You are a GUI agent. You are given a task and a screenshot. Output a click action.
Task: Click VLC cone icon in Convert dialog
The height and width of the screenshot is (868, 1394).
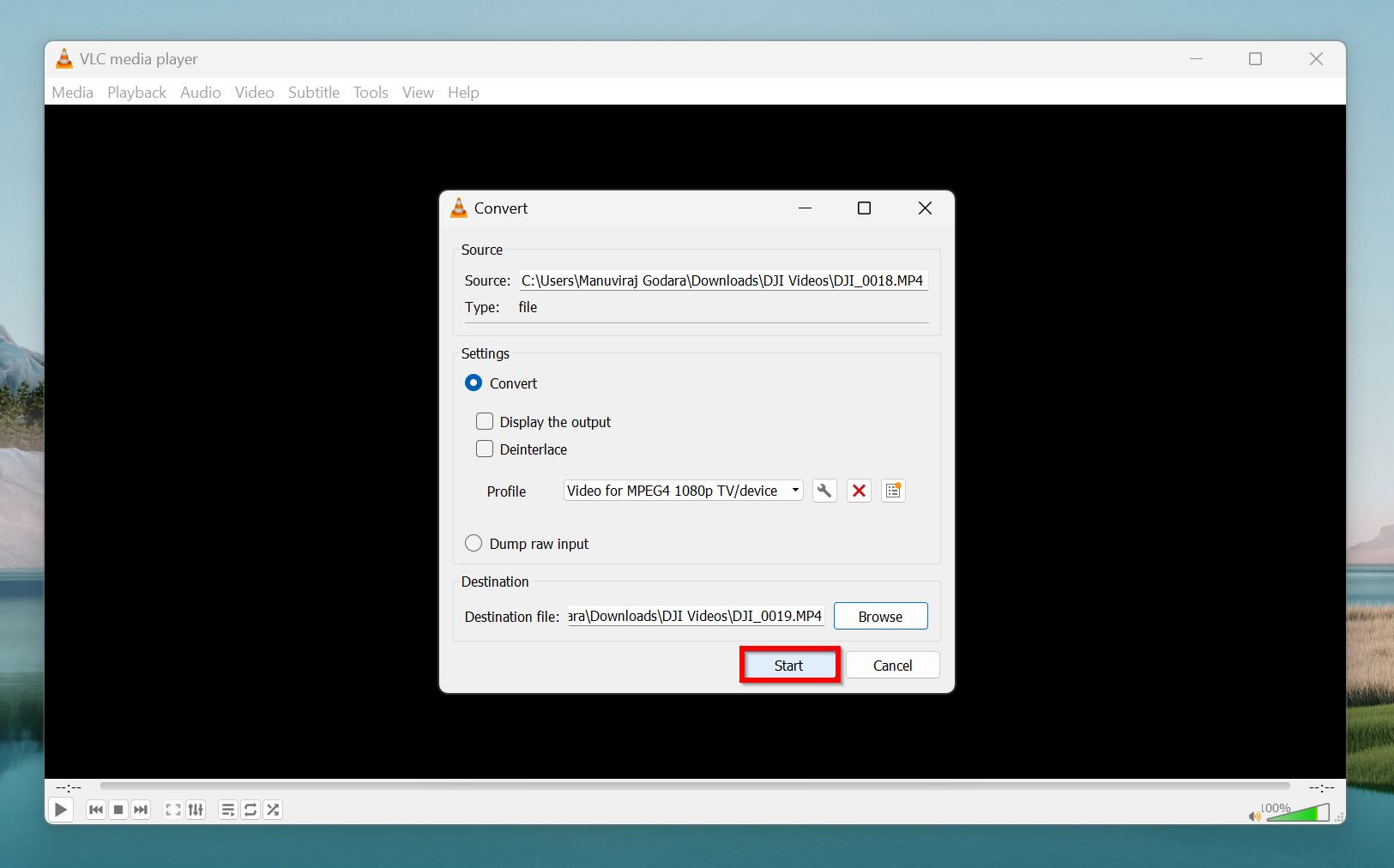(459, 208)
